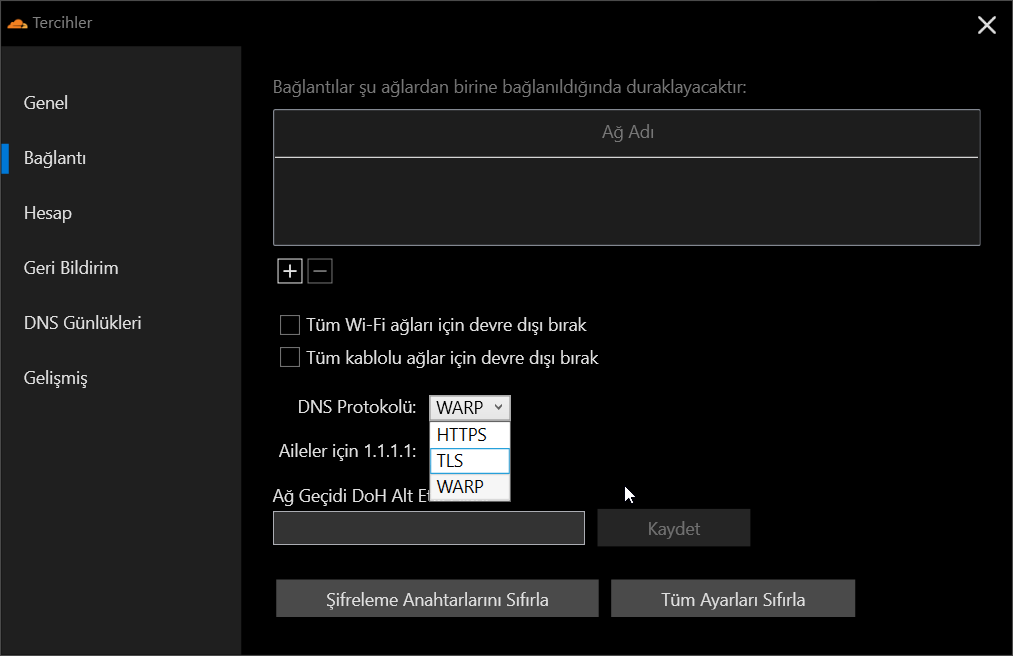Image resolution: width=1013 pixels, height=656 pixels.
Task: Click the Ağ Geçidi DoH text field
Action: pyautogui.click(x=429, y=528)
